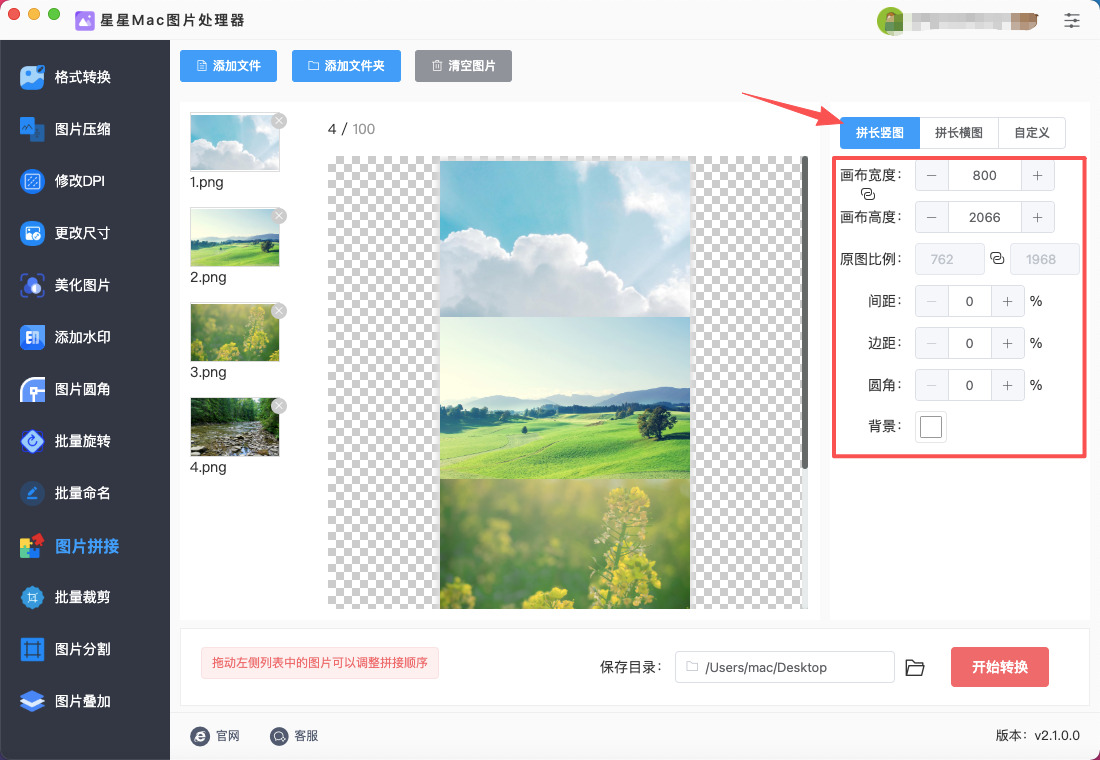Click the 圆角 value field

970,385
